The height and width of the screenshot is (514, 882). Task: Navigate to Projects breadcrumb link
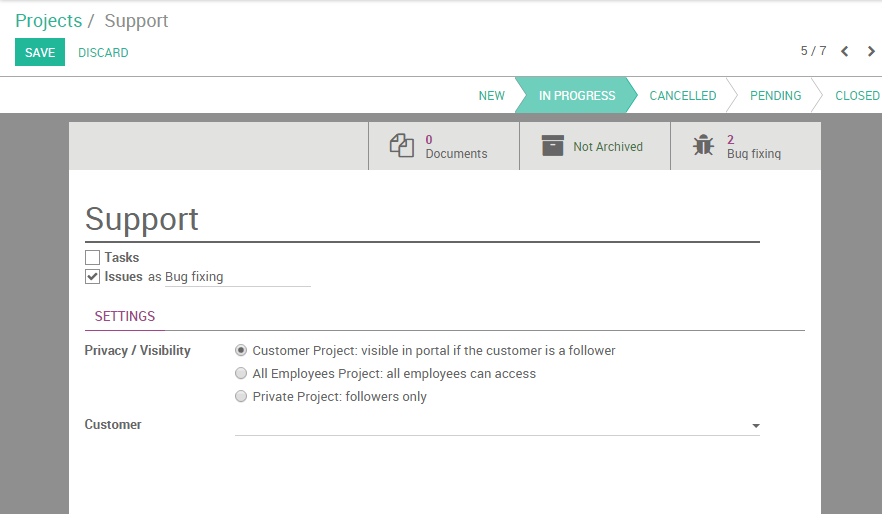coord(48,21)
